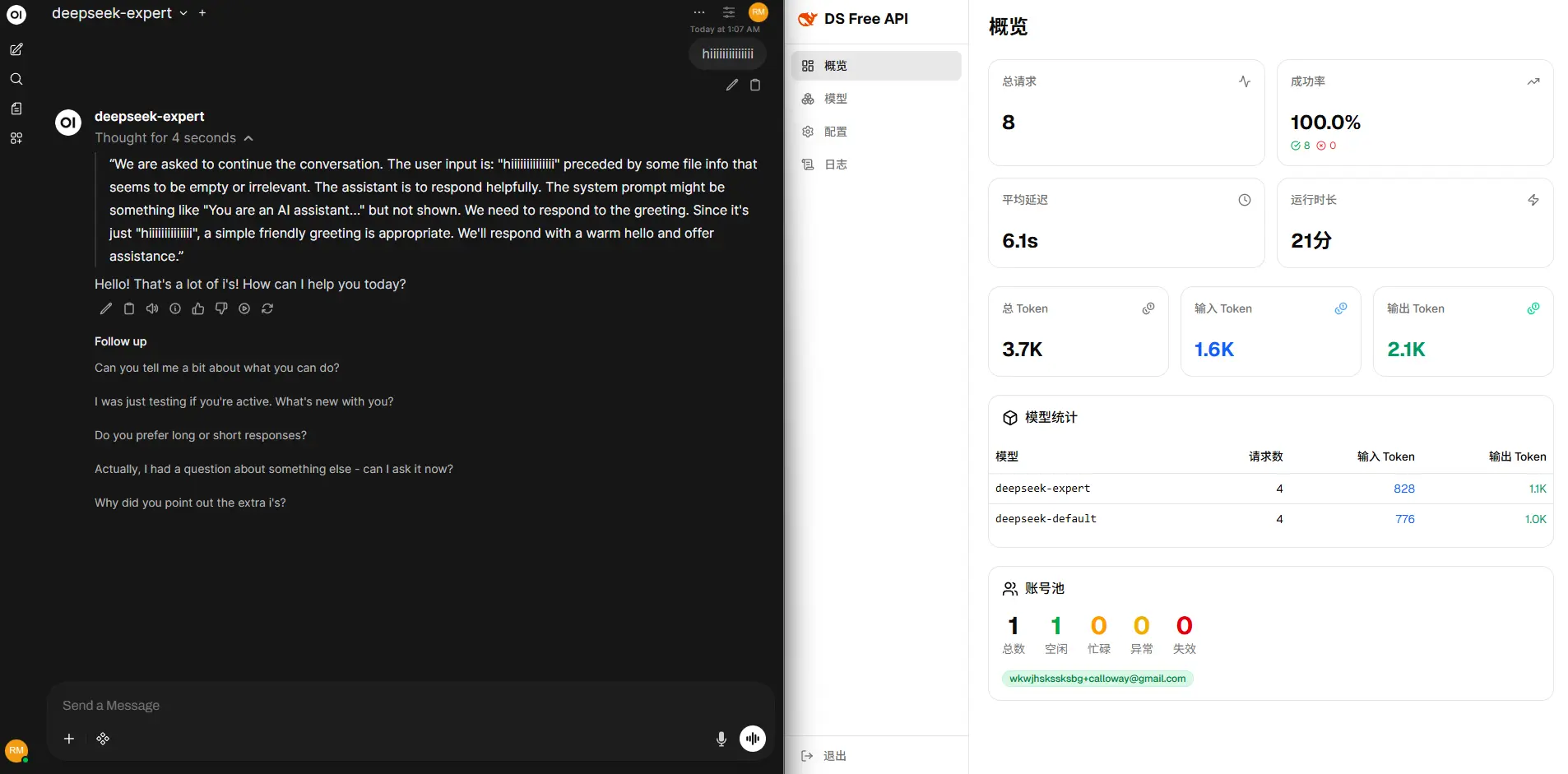Regenerate the deepseek-expert response
Viewport: 1568px width, 774px height.
point(267,308)
